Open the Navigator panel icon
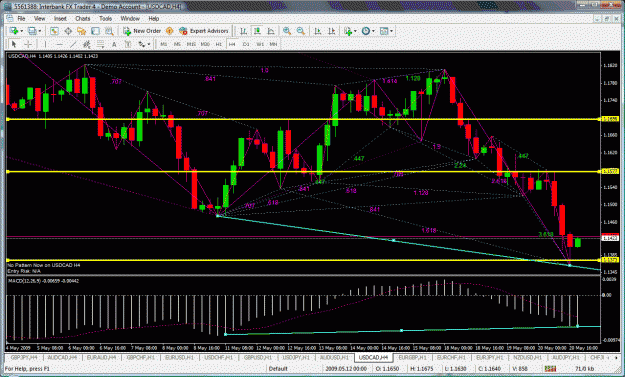This screenshot has width=625, height=377. (82, 31)
